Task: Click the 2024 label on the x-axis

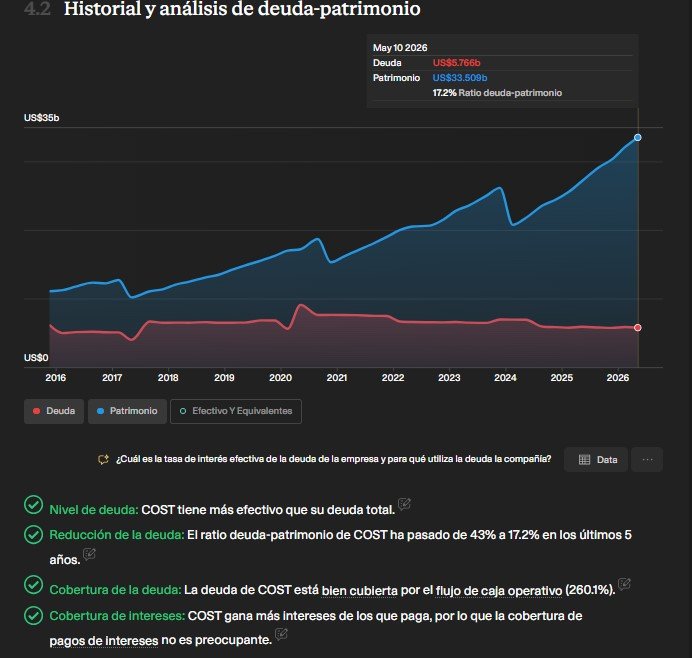Action: (505, 378)
